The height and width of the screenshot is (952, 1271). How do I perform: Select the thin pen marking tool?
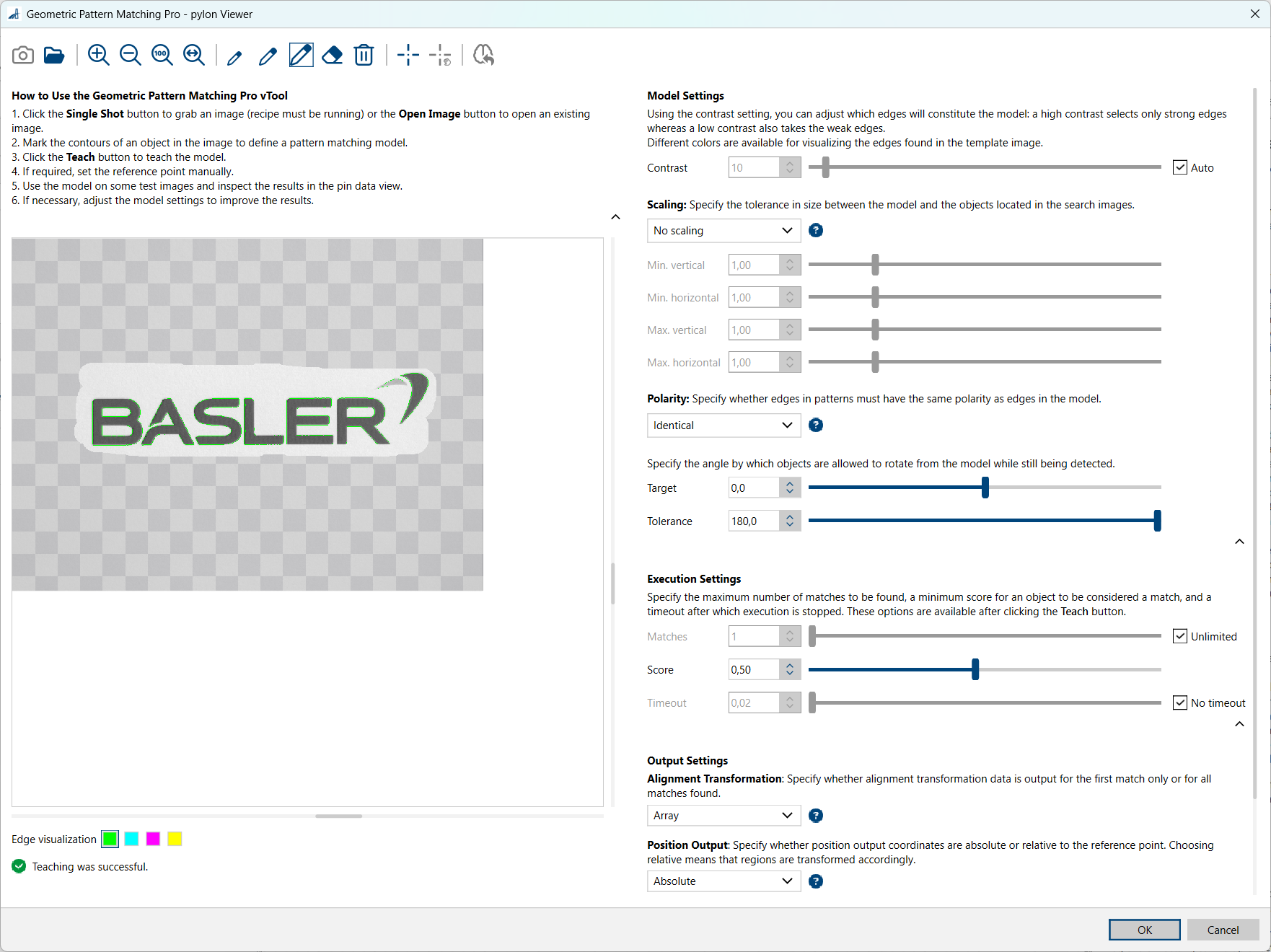(x=234, y=56)
